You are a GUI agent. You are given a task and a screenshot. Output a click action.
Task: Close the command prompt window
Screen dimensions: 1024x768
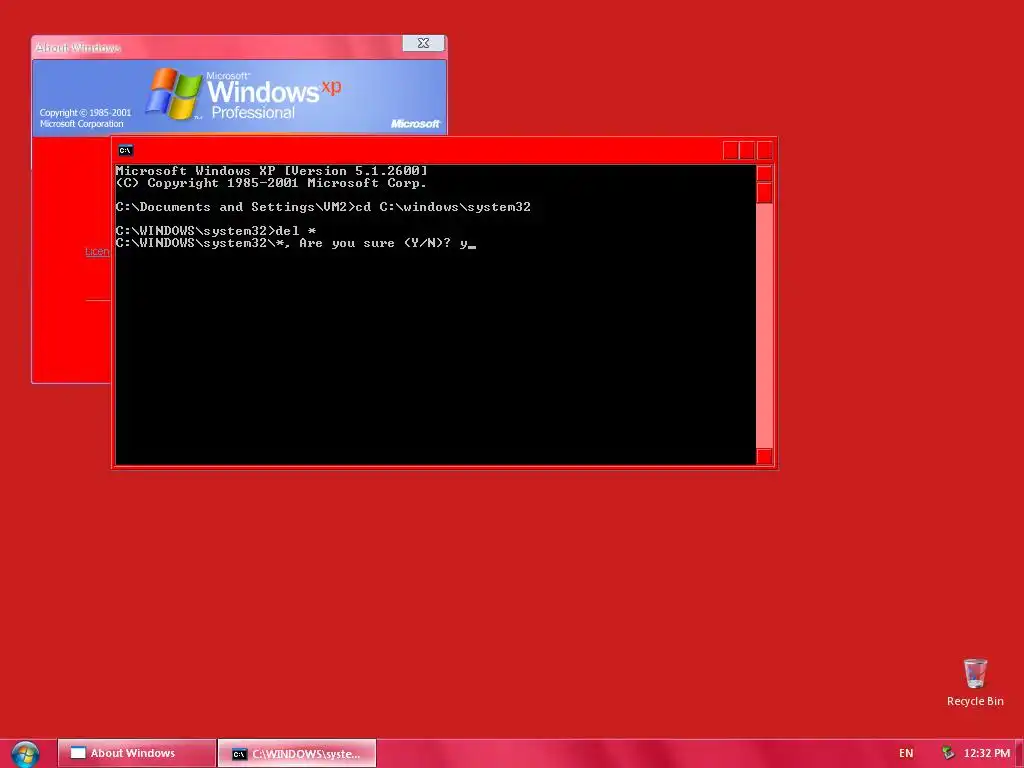765,151
